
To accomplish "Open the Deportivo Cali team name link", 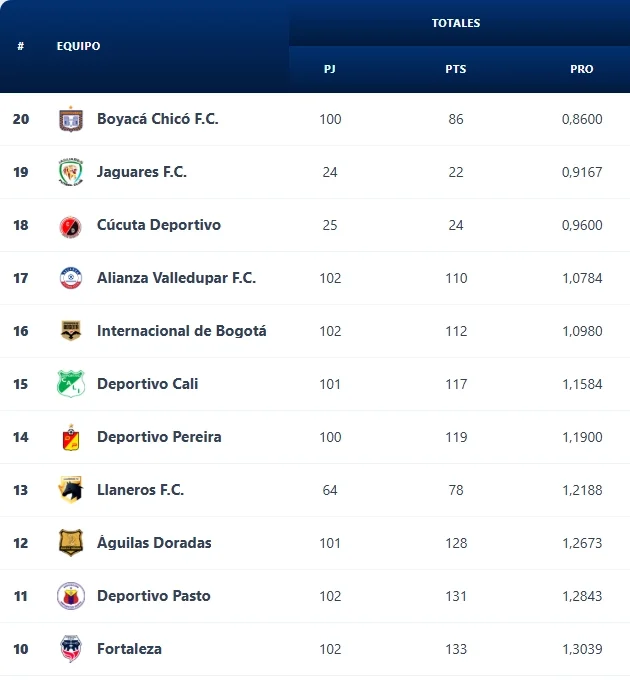I will (x=148, y=384).
